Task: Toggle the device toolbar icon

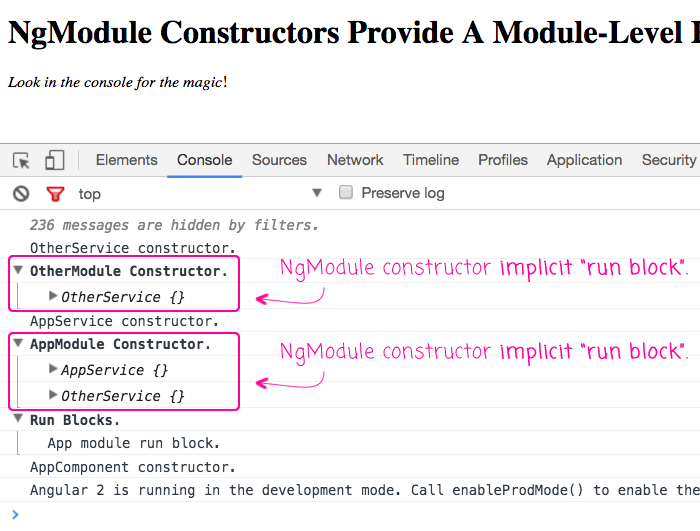Action: tap(55, 160)
